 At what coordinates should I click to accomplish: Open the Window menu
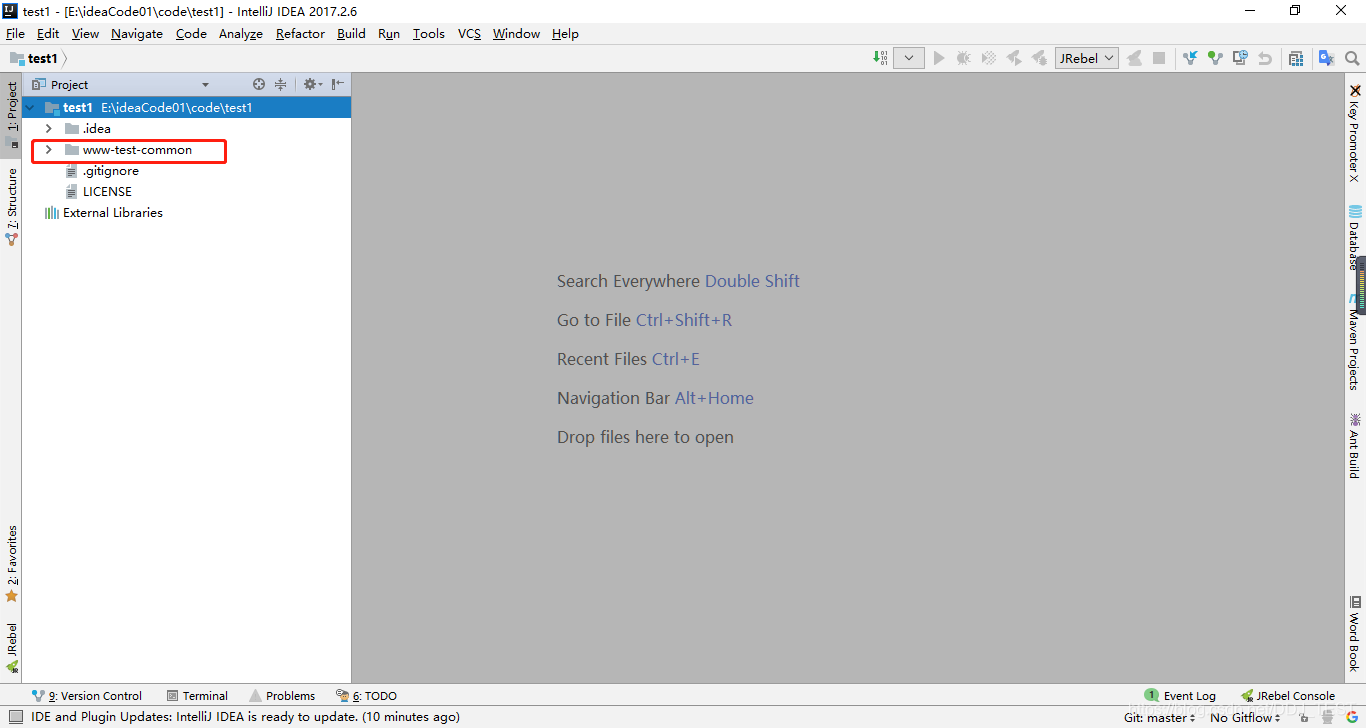click(516, 33)
